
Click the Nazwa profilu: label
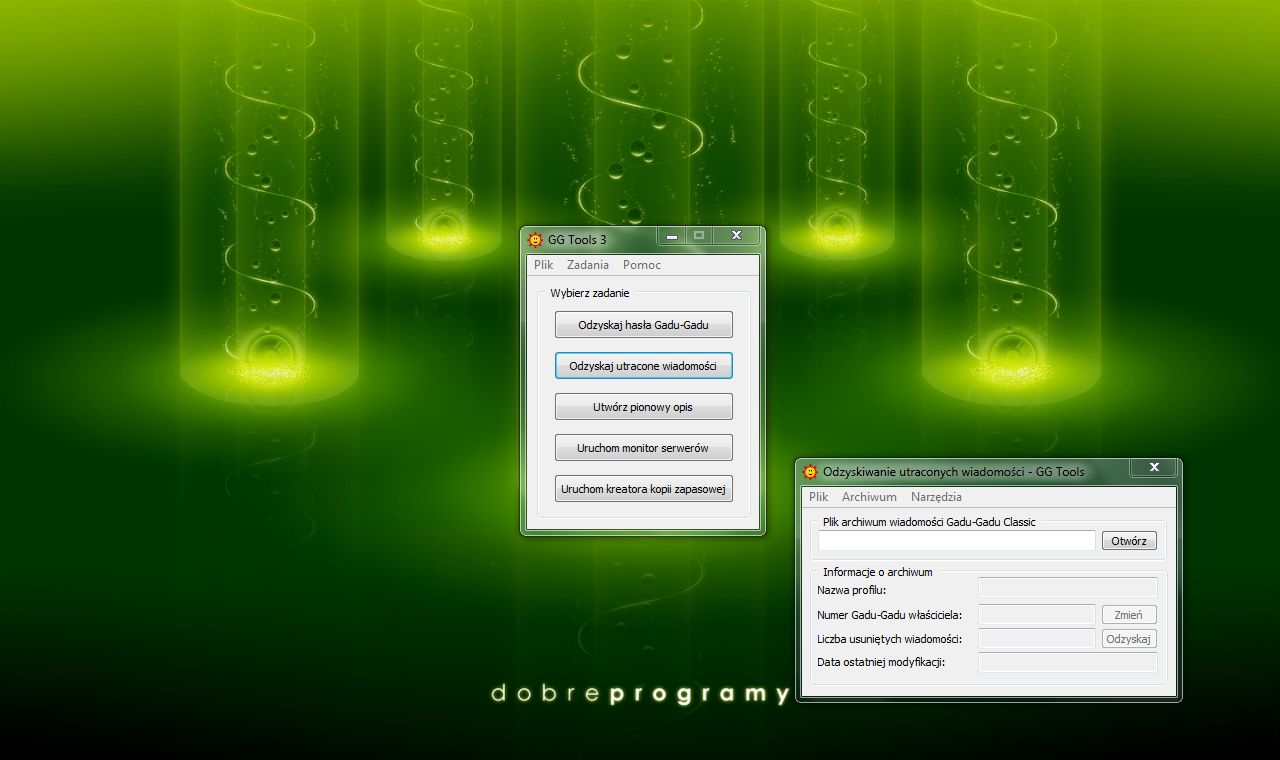(x=852, y=590)
